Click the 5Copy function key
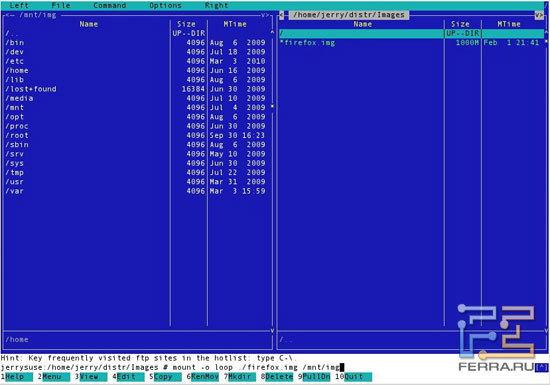This screenshot has width=550, height=385. pyautogui.click(x=166, y=377)
